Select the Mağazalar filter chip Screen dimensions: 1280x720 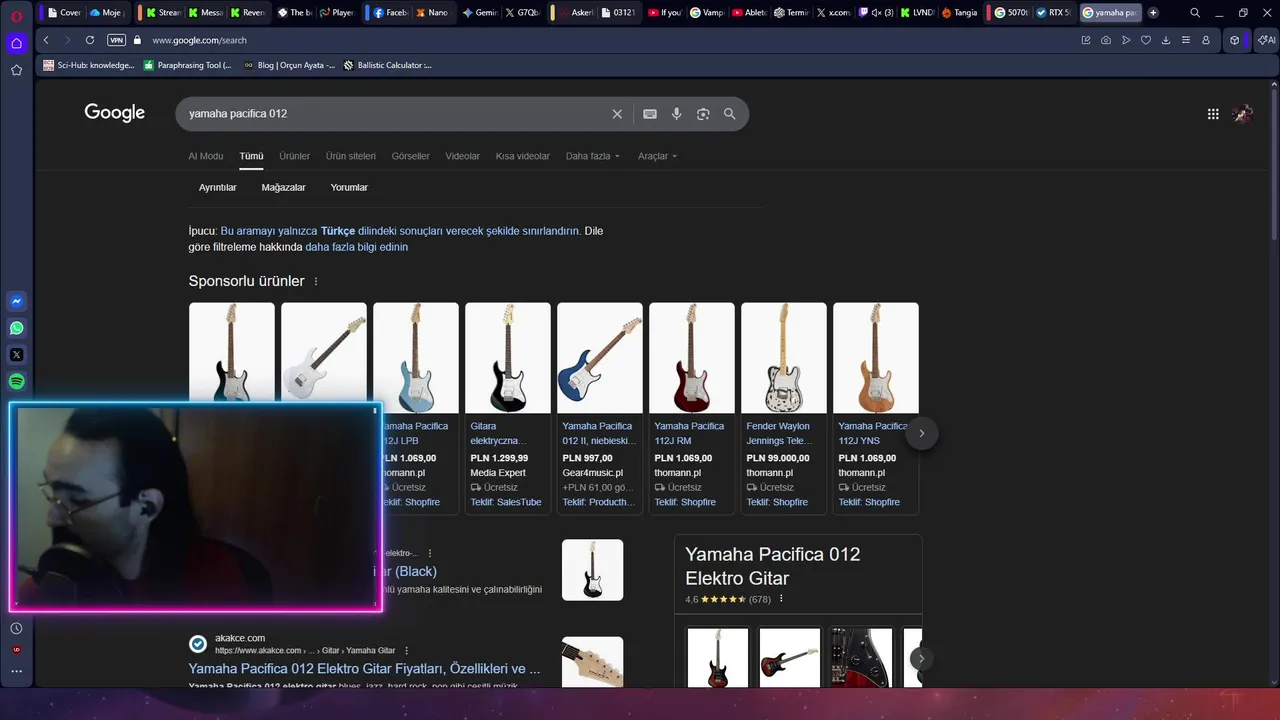(284, 187)
